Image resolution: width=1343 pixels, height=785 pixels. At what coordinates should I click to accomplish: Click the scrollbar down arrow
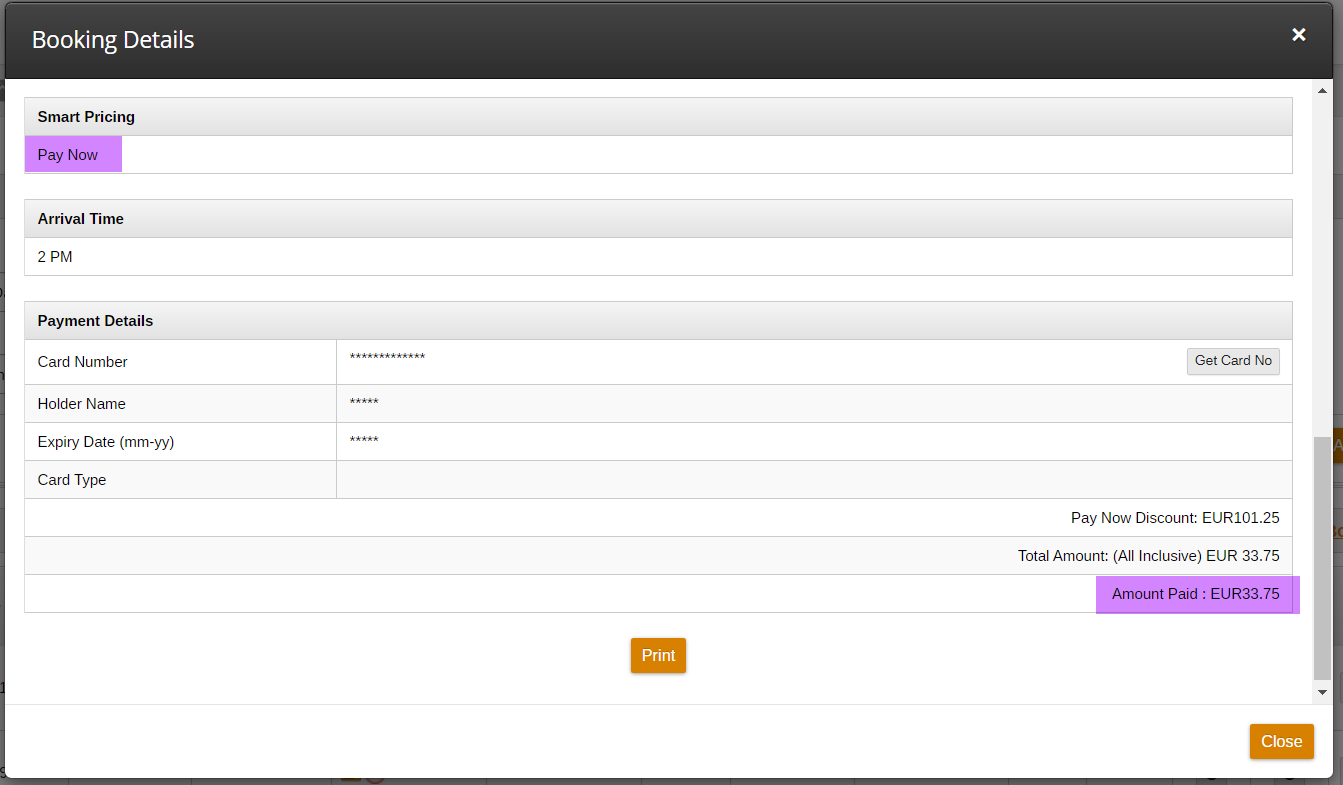(x=1322, y=691)
